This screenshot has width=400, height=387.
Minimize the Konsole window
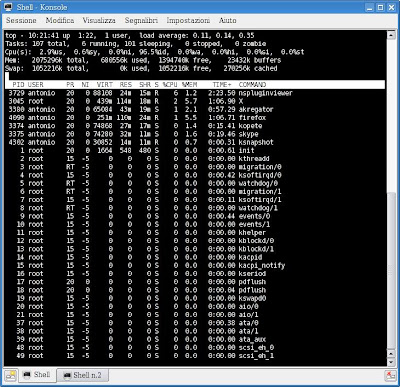point(370,7)
